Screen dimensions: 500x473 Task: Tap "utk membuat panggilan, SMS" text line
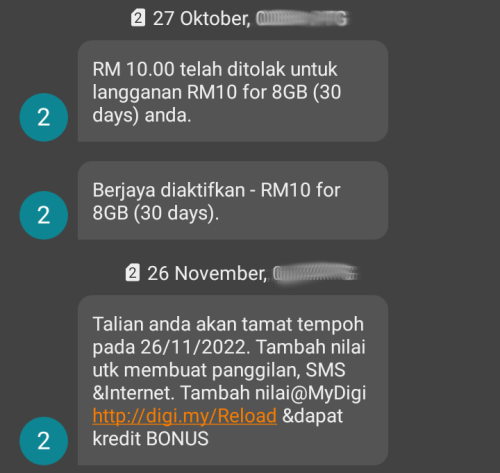point(219,370)
